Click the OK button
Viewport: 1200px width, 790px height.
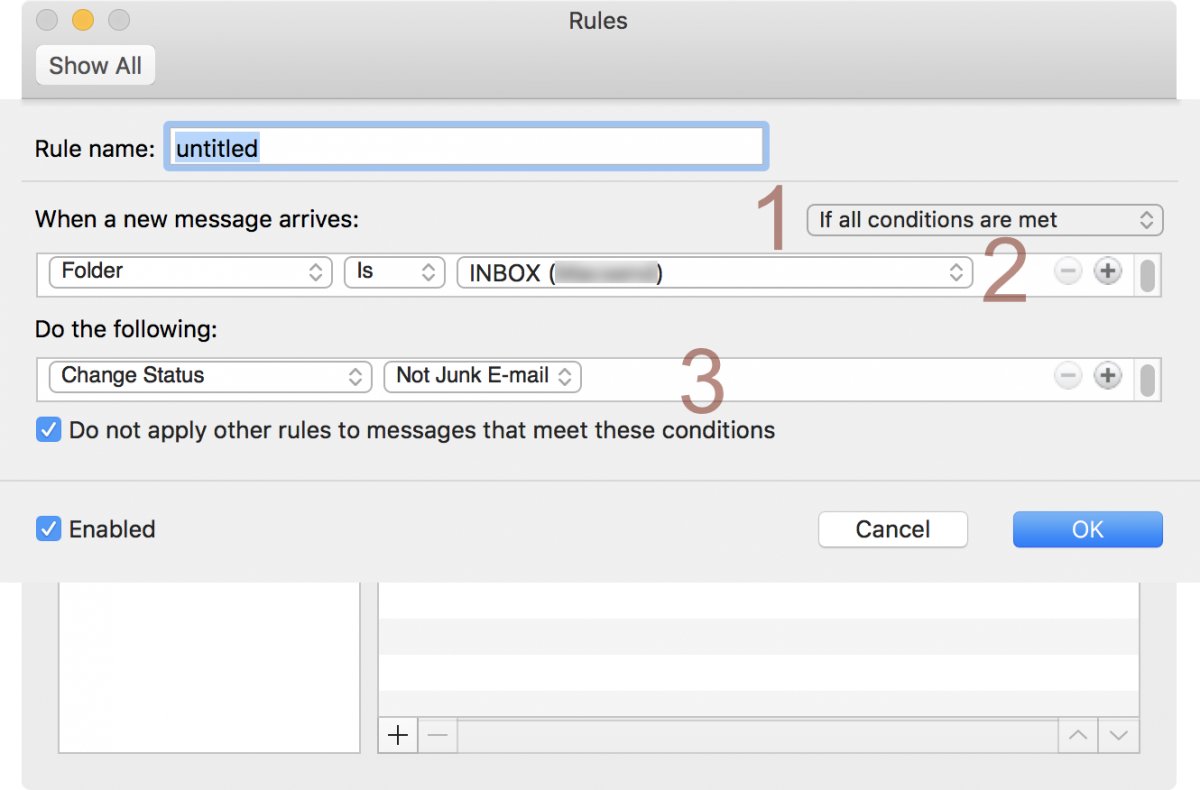click(1087, 529)
